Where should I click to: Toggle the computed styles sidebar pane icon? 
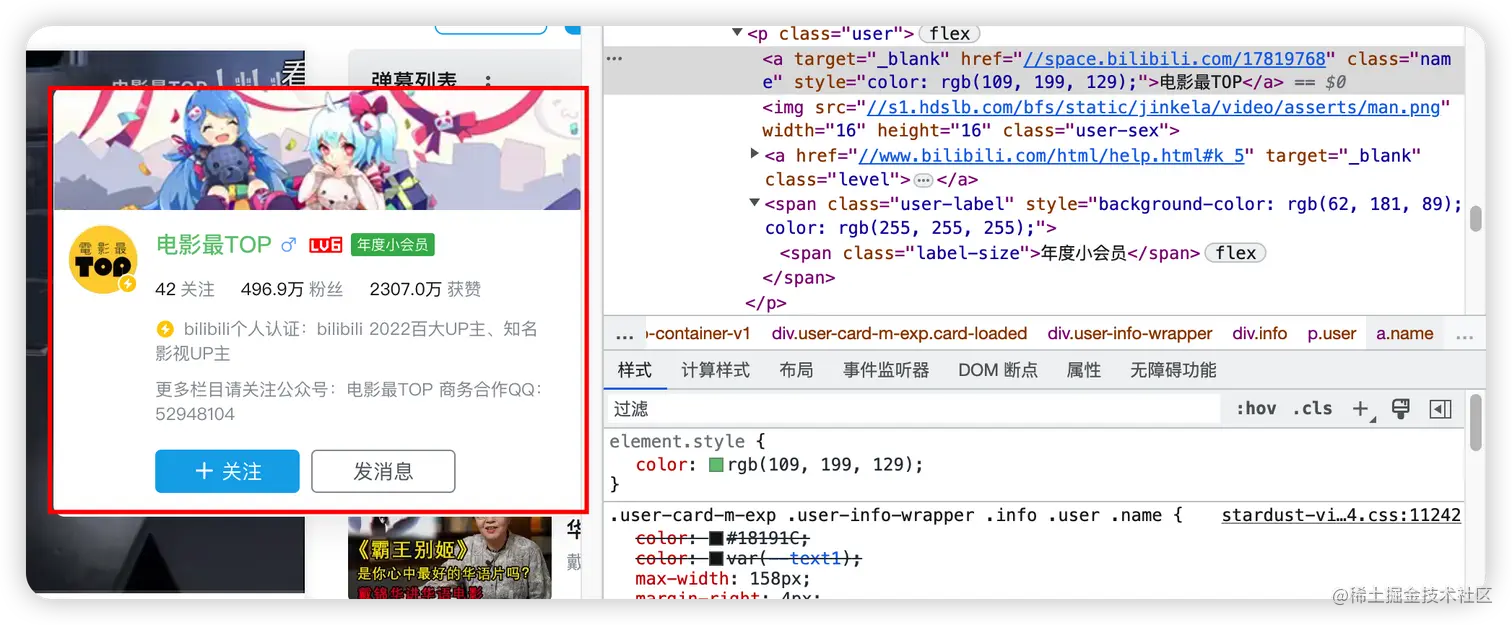pos(1440,408)
